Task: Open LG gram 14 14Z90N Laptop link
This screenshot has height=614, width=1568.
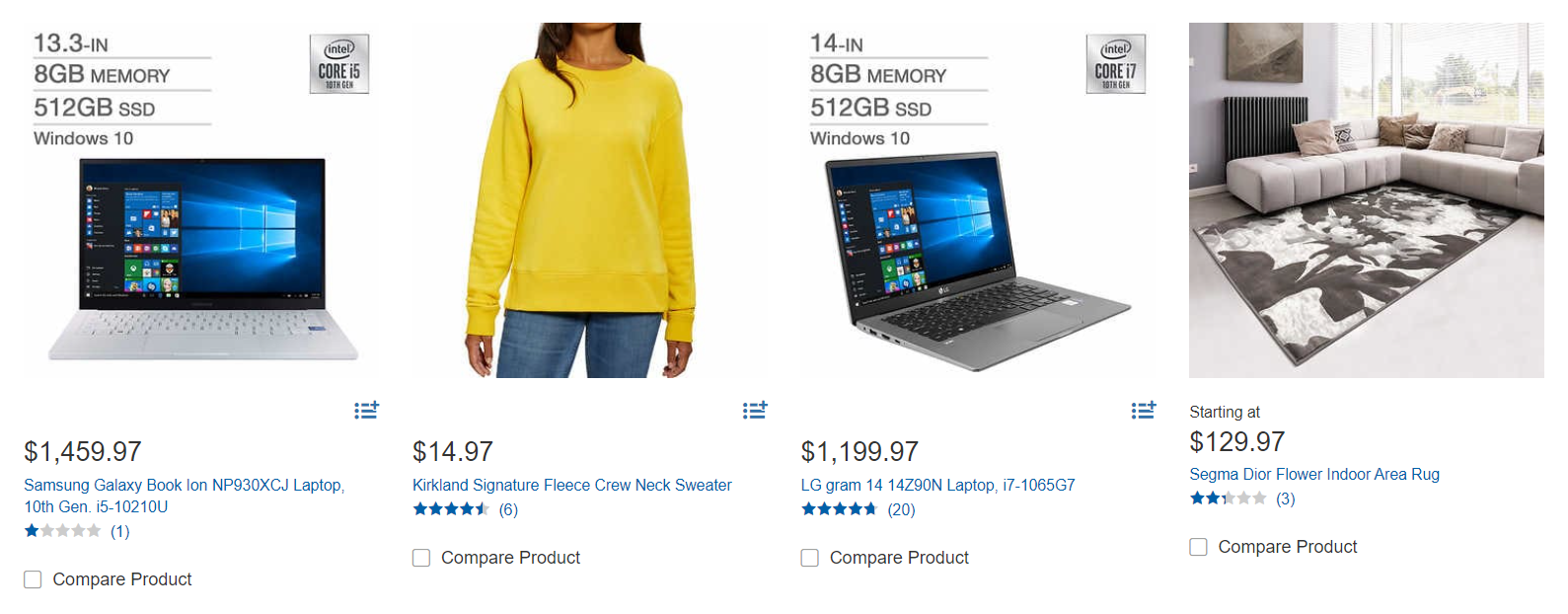Action: pyautogui.click(x=937, y=485)
